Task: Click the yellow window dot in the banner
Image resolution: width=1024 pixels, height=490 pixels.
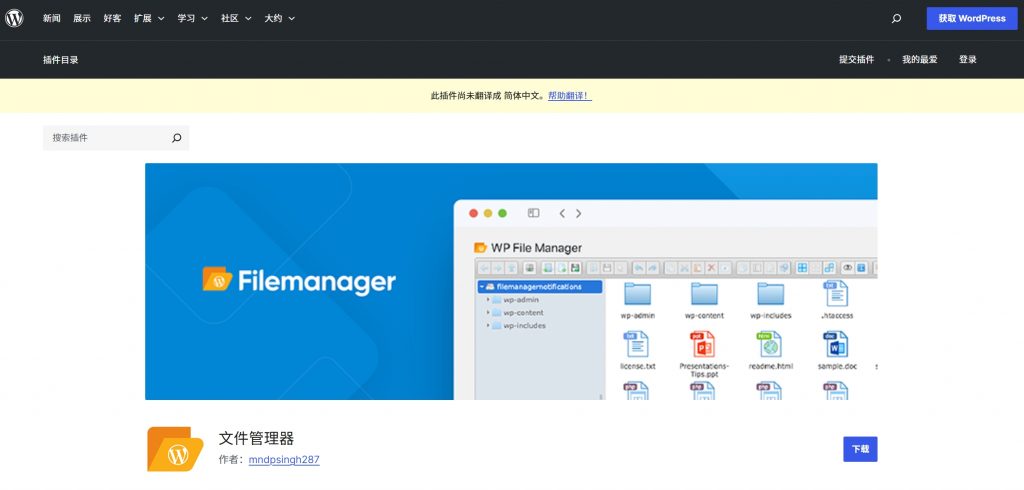Action: click(x=488, y=213)
